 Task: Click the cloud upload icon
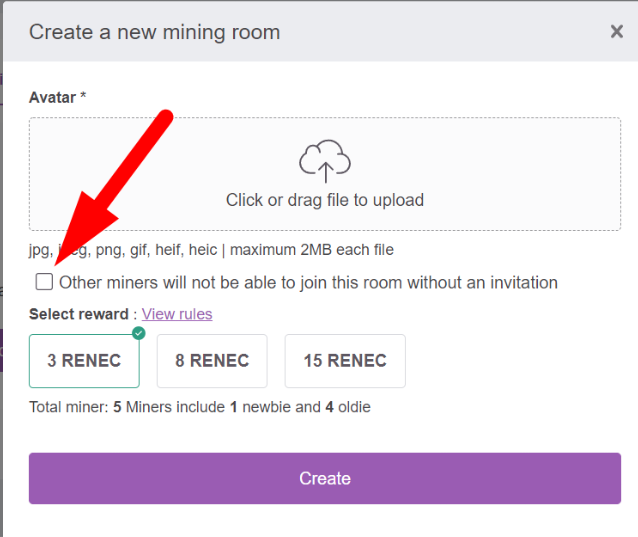[x=324, y=161]
